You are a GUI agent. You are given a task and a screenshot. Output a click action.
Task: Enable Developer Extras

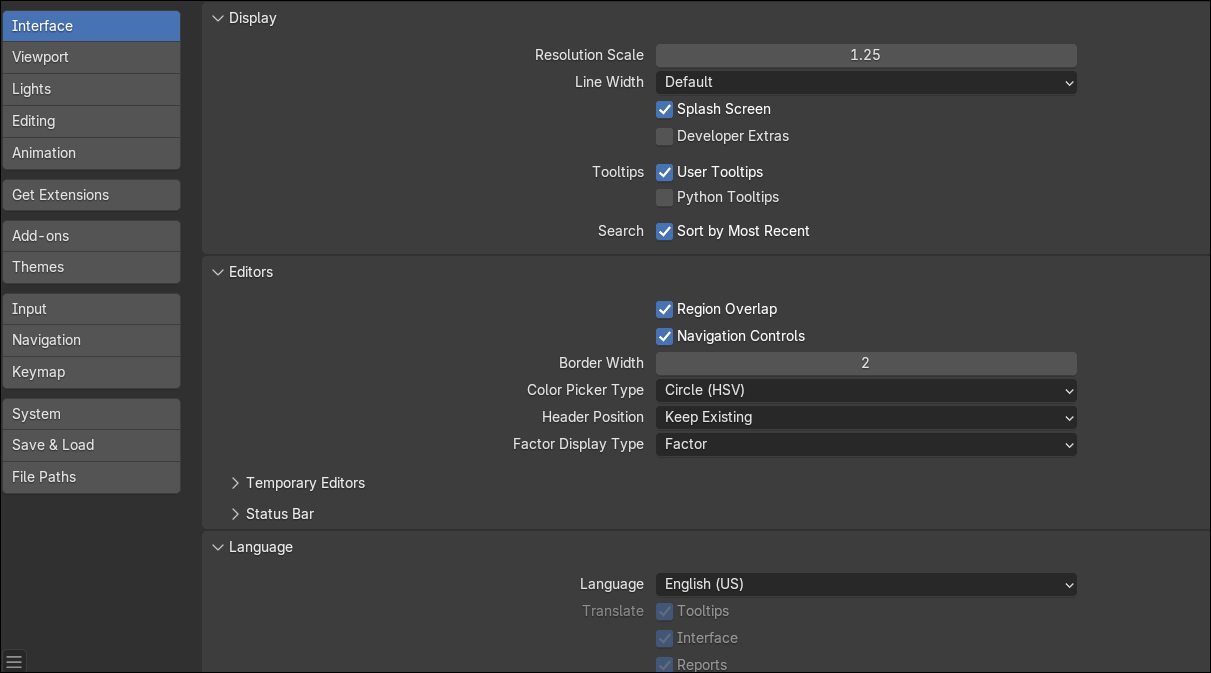tap(665, 136)
